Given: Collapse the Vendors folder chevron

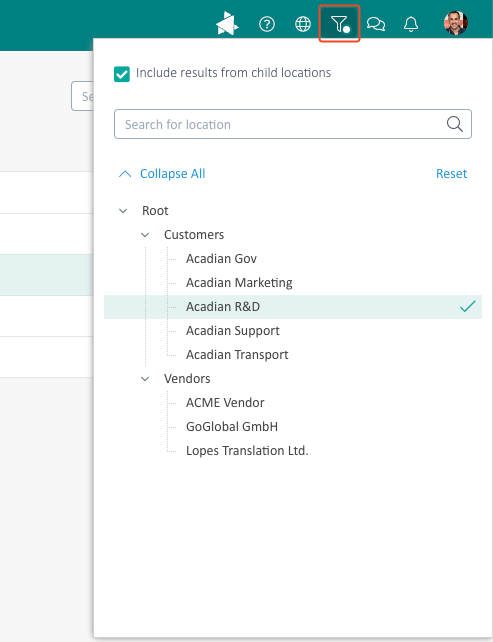Looking at the screenshot, I should point(145,379).
